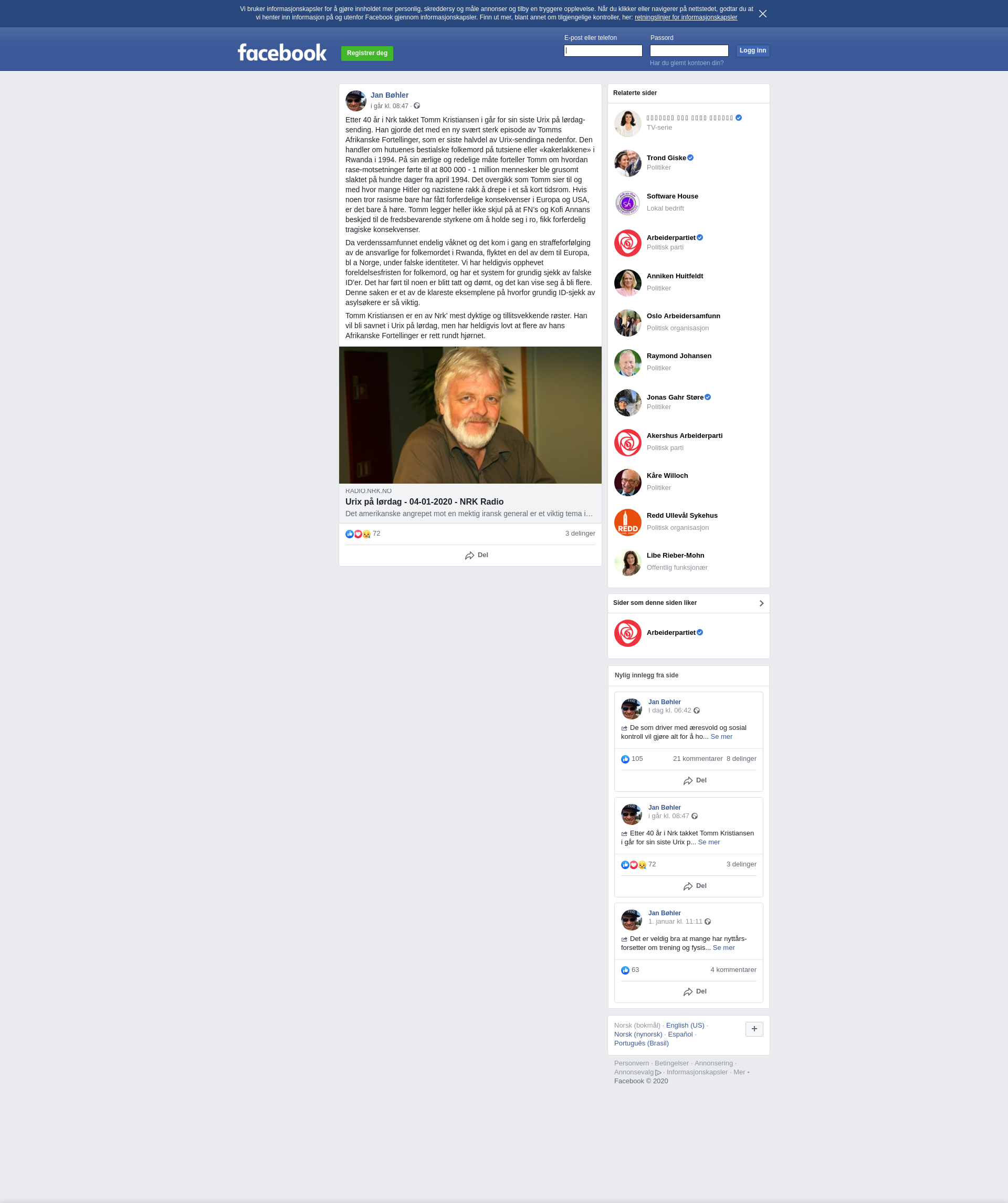The height and width of the screenshot is (1203, 1008).
Task: Click the Registrer deg button
Action: 367,53
